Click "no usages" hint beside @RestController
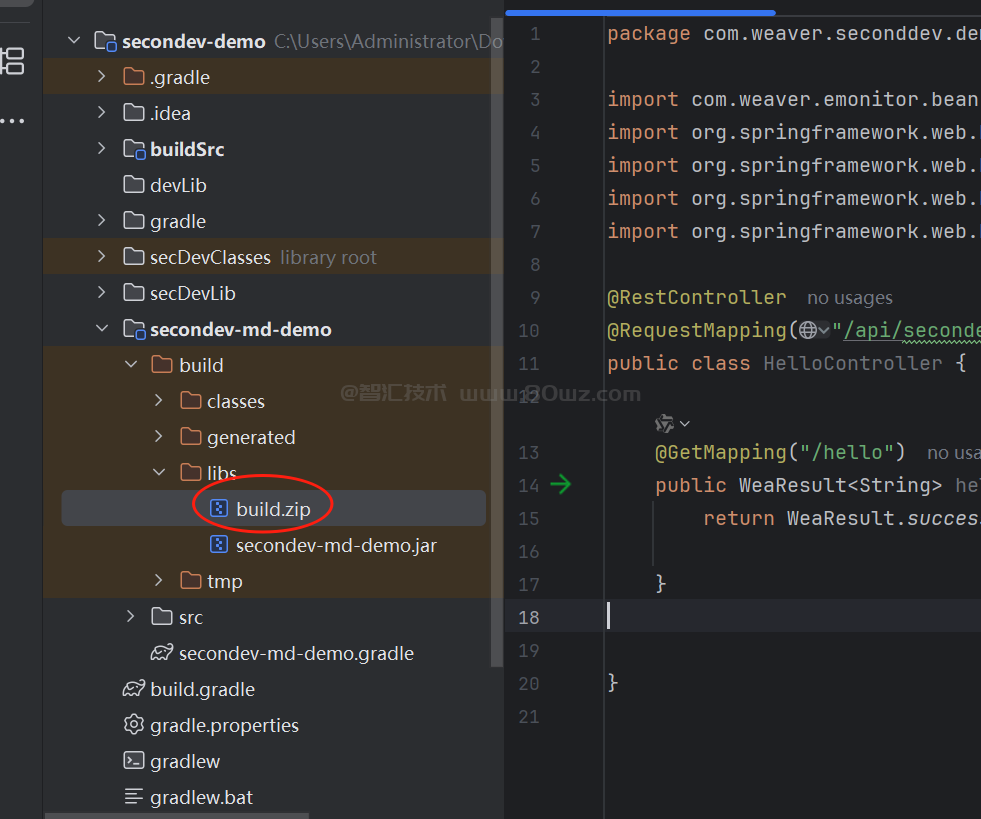Viewport: 981px width, 819px height. pos(849,298)
